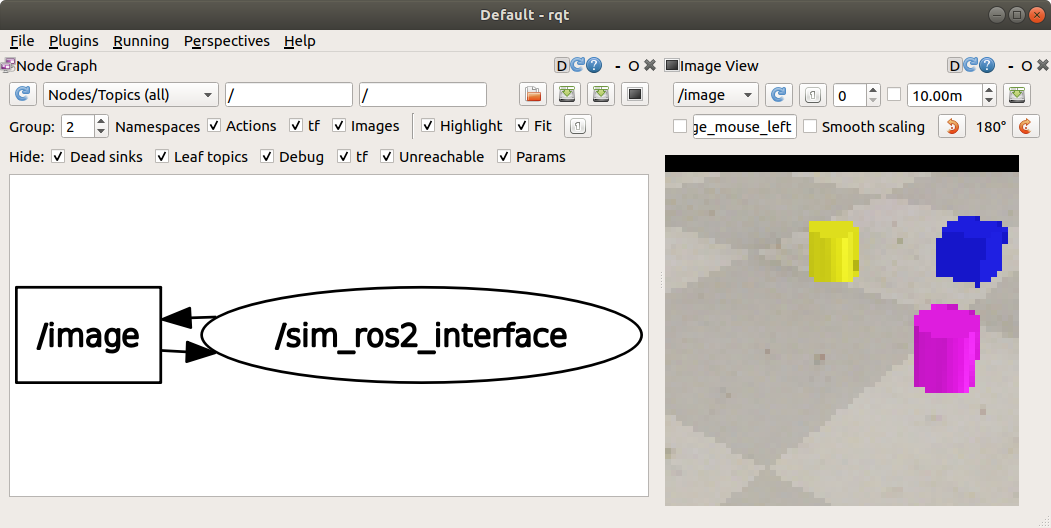Increase the zoom spinbox showing 0
Screen dimensions: 1051x528
tap(872, 90)
